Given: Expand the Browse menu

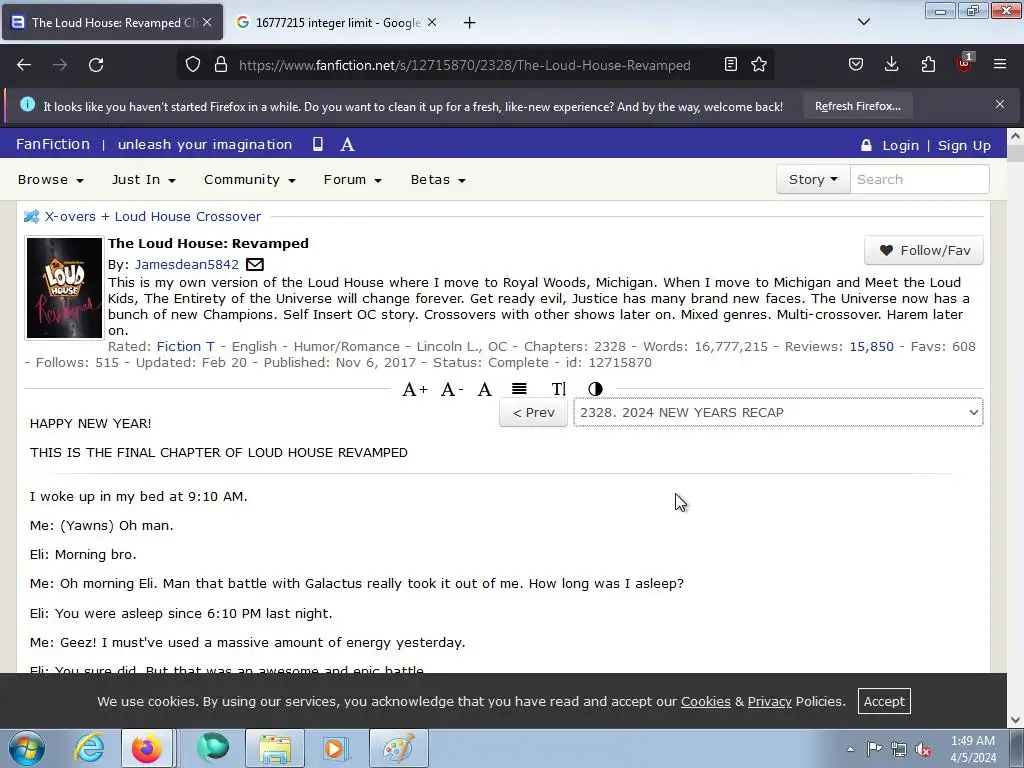Looking at the screenshot, I should click(50, 180).
